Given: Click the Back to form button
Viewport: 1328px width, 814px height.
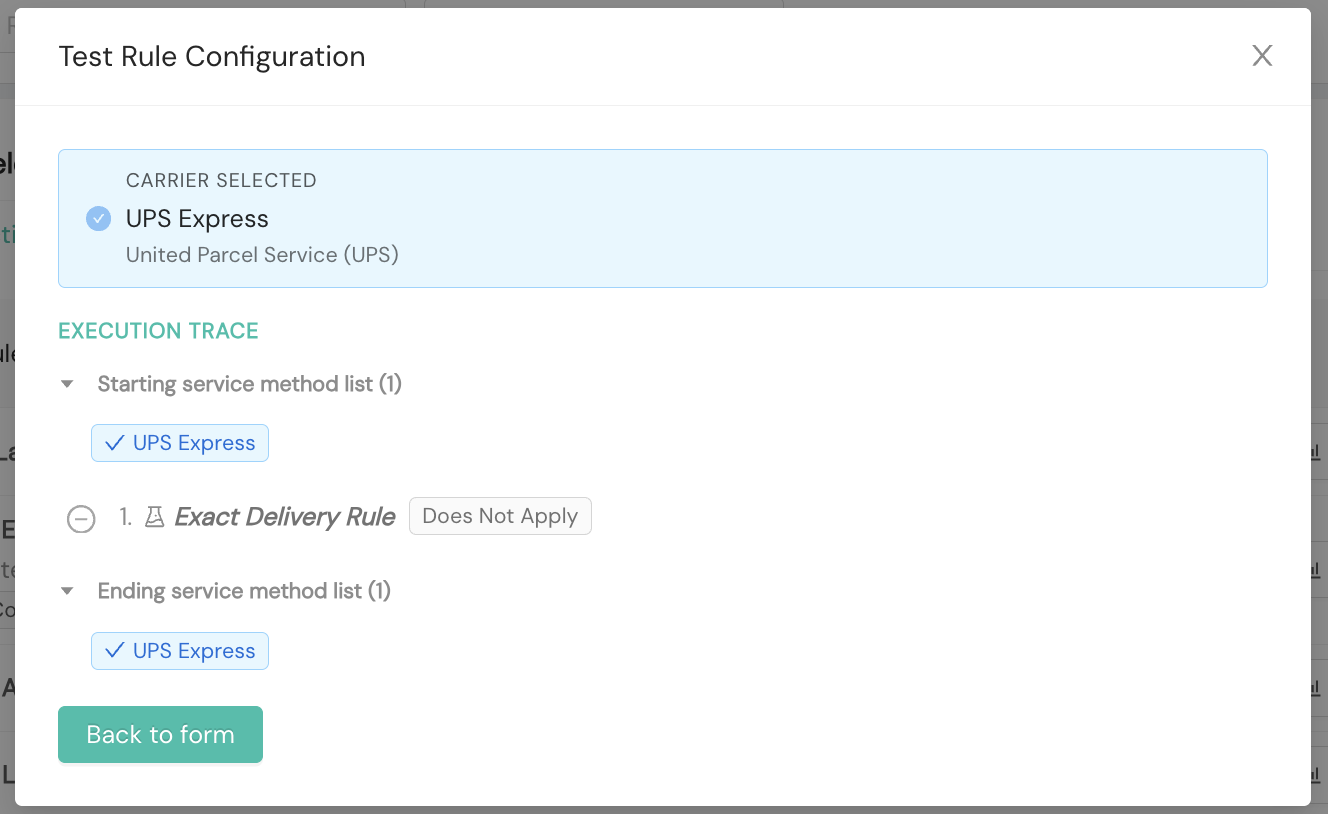Looking at the screenshot, I should click(160, 735).
